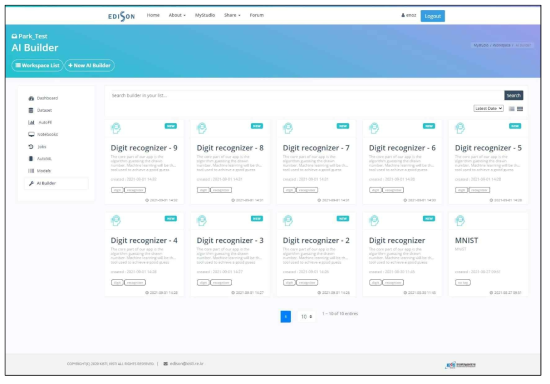The height and width of the screenshot is (384, 550).
Task: Click the first tag on Digit recognizer - 9
Action: (117, 190)
